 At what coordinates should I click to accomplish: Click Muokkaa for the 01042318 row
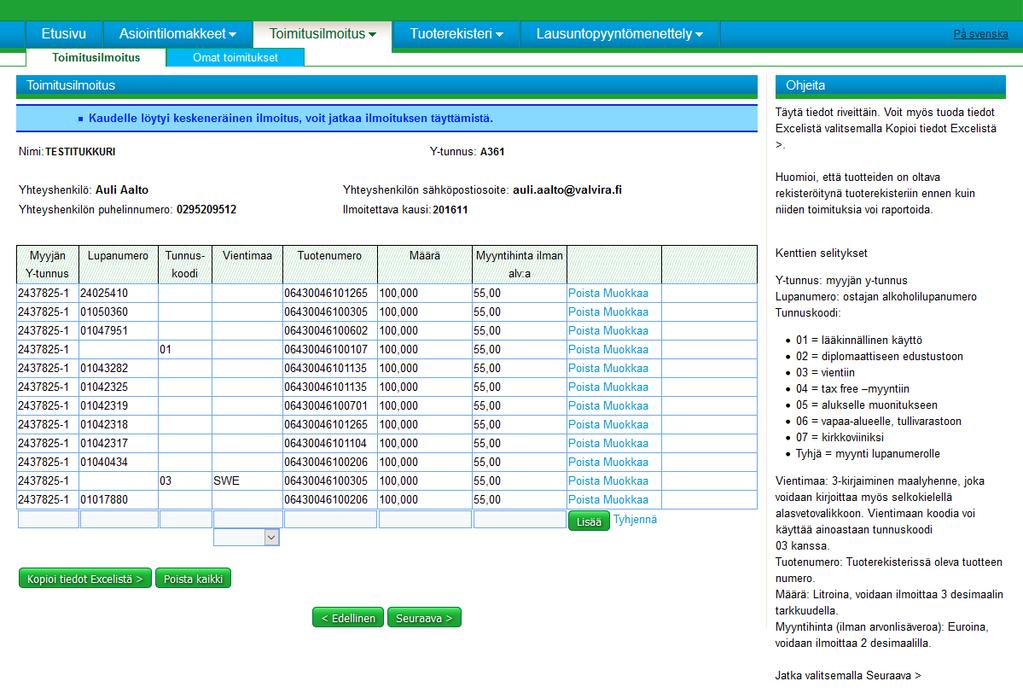click(626, 424)
